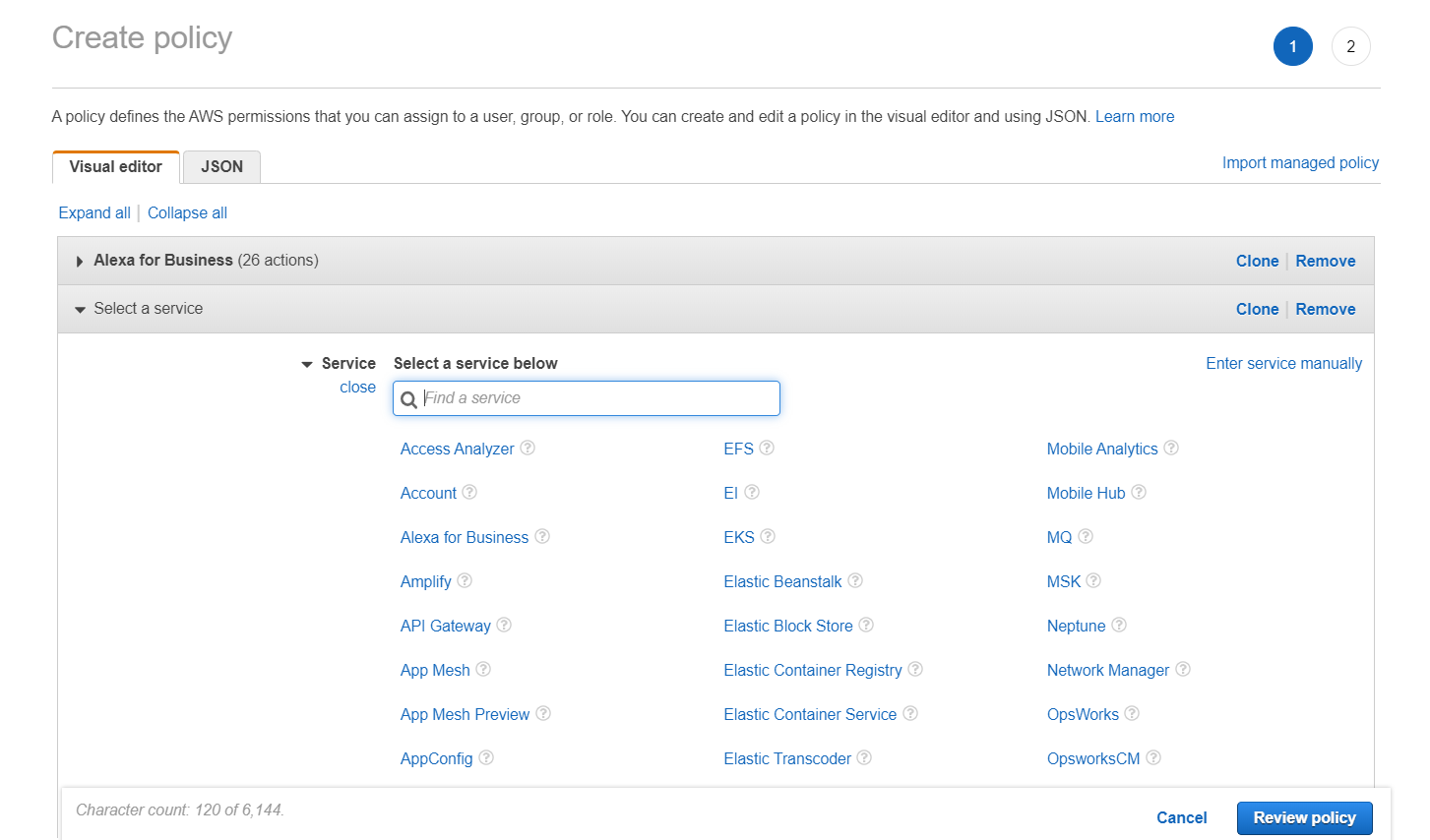This screenshot has height=840, width=1430.
Task: Collapse the Service section arrow
Action: point(307,364)
